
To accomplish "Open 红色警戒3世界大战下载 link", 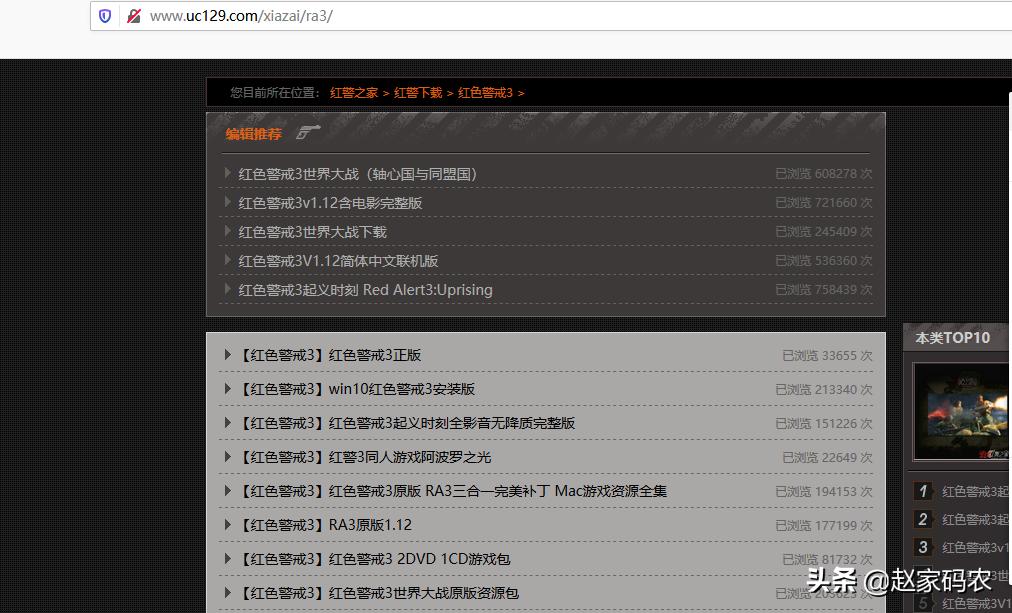I will [312, 232].
